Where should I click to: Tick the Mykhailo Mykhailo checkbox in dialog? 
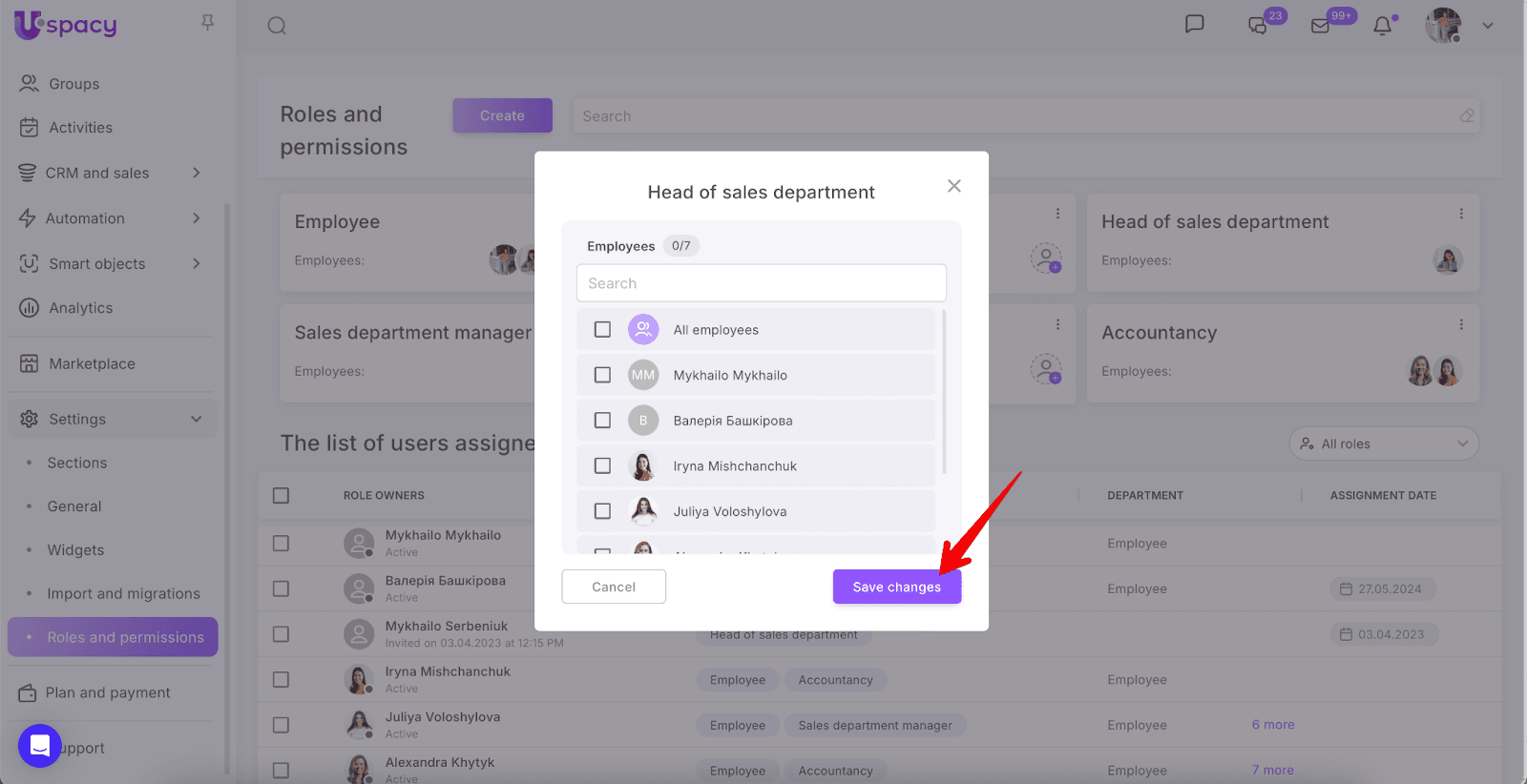pos(602,375)
